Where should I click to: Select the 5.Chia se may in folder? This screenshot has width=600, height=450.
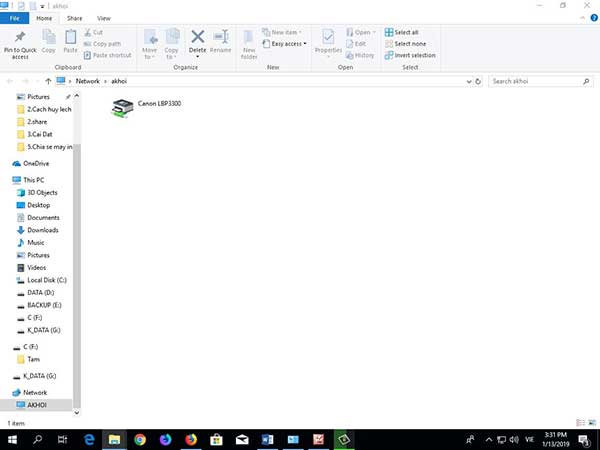(49, 147)
